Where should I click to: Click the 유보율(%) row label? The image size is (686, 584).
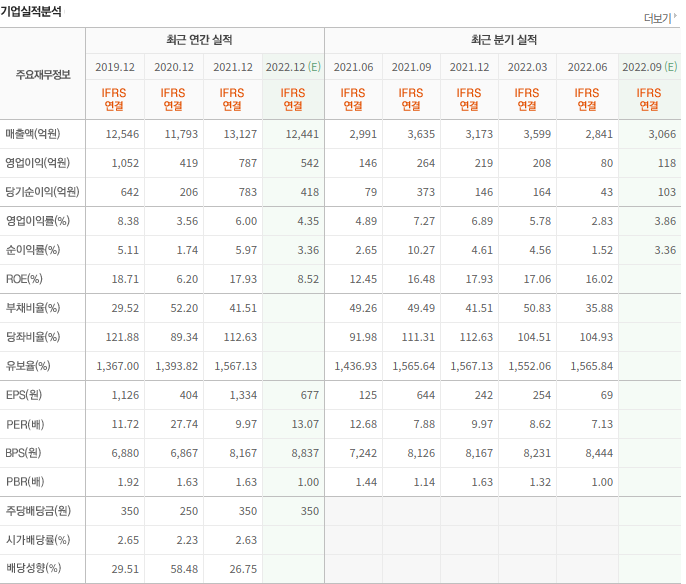click(x=28, y=366)
